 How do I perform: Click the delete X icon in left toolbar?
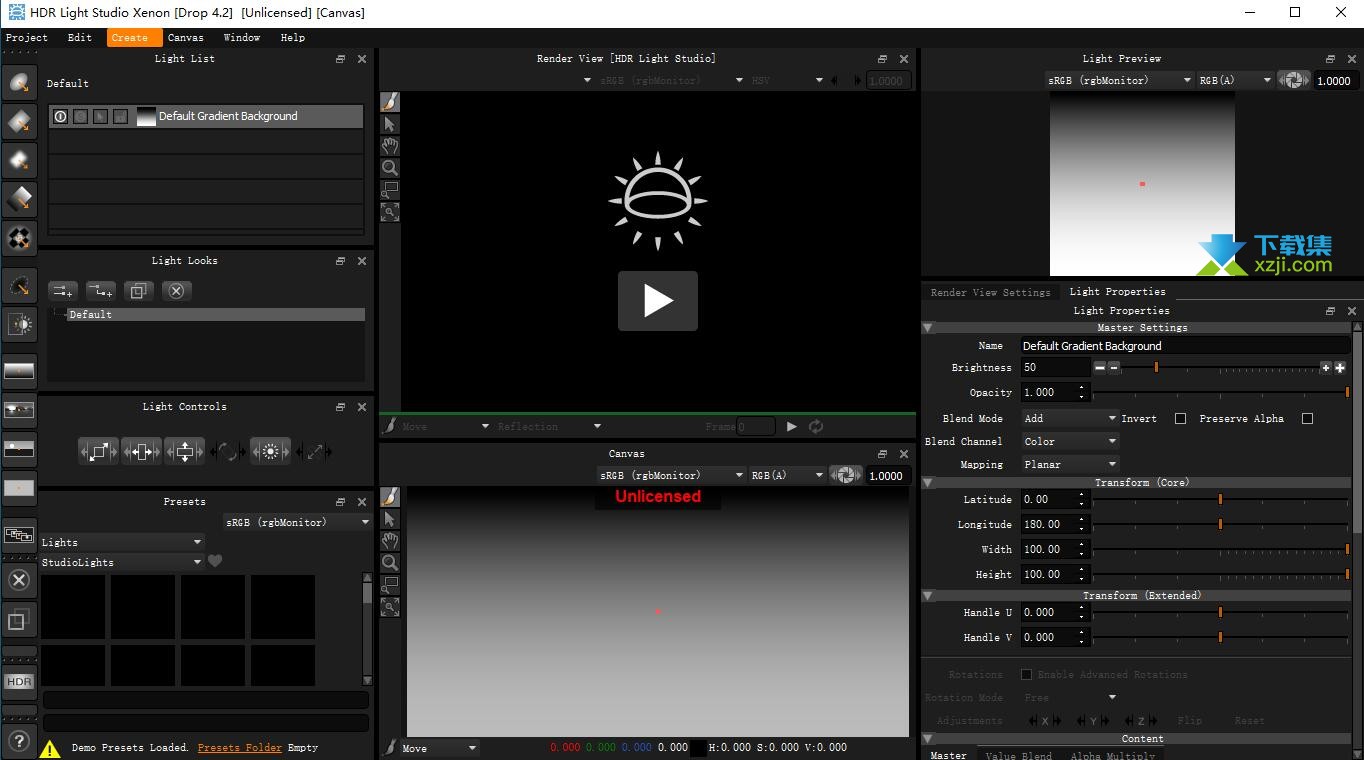19,579
